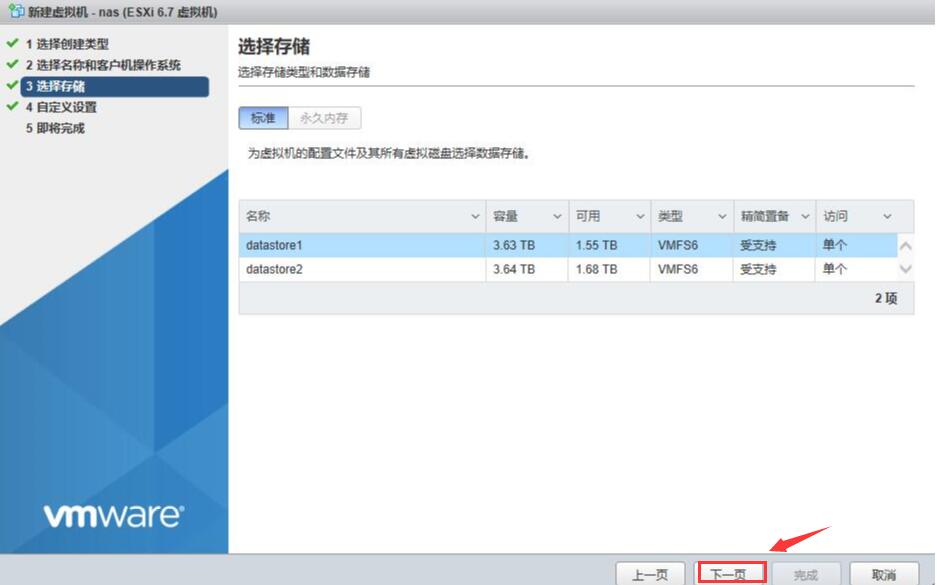Switch to the 标准 storage tab
Image resolution: width=937 pixels, height=585 pixels.
click(263, 118)
